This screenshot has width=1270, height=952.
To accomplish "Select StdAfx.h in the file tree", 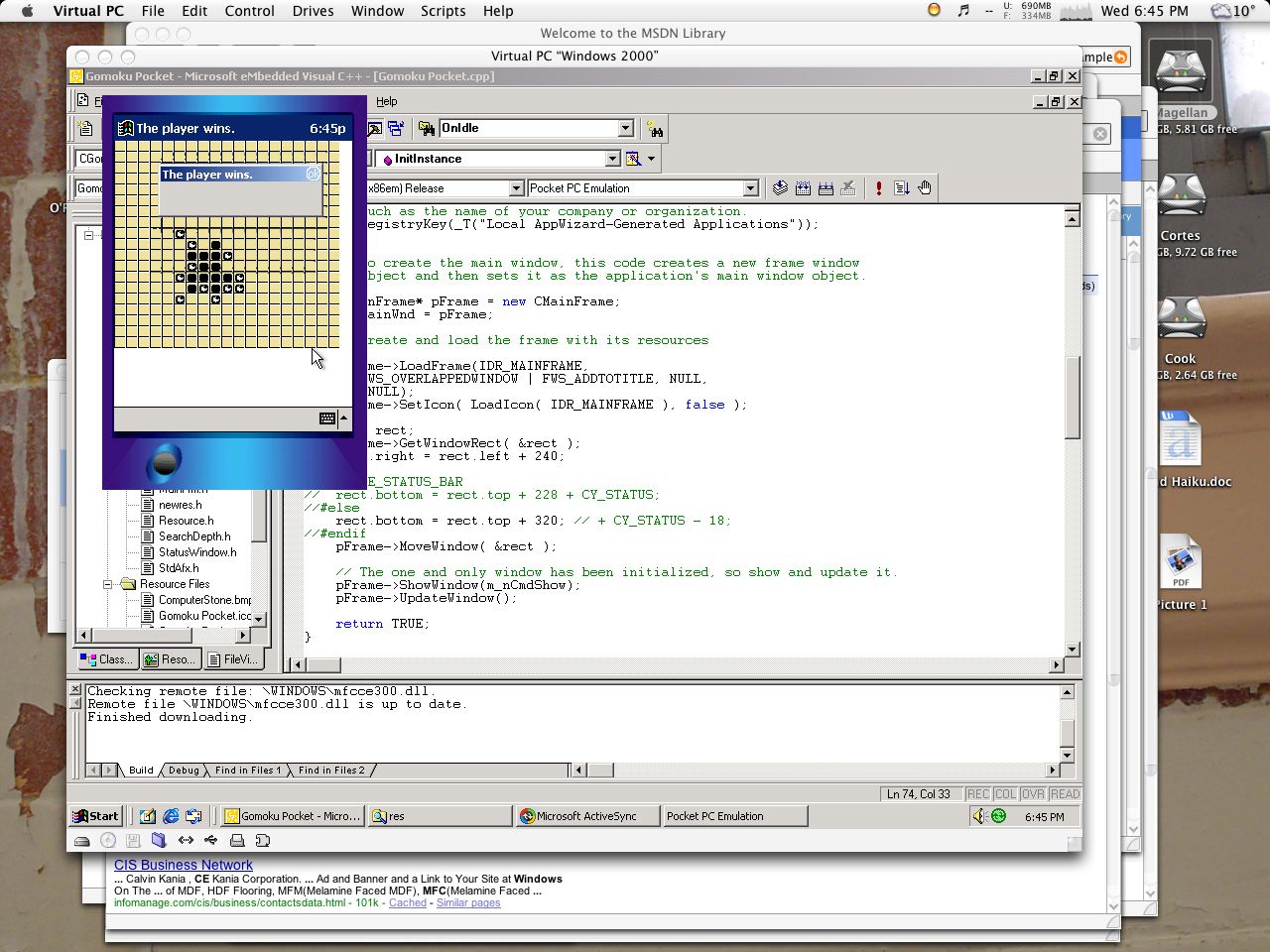I will (179, 568).
